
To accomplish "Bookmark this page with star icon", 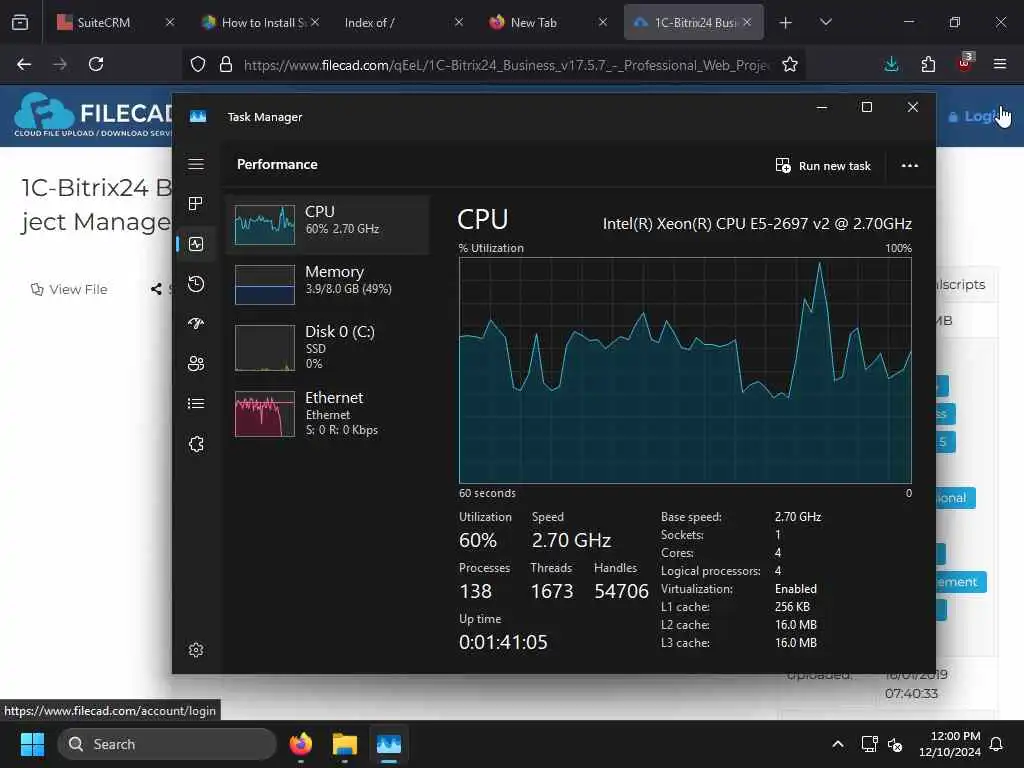I will click(x=790, y=64).
